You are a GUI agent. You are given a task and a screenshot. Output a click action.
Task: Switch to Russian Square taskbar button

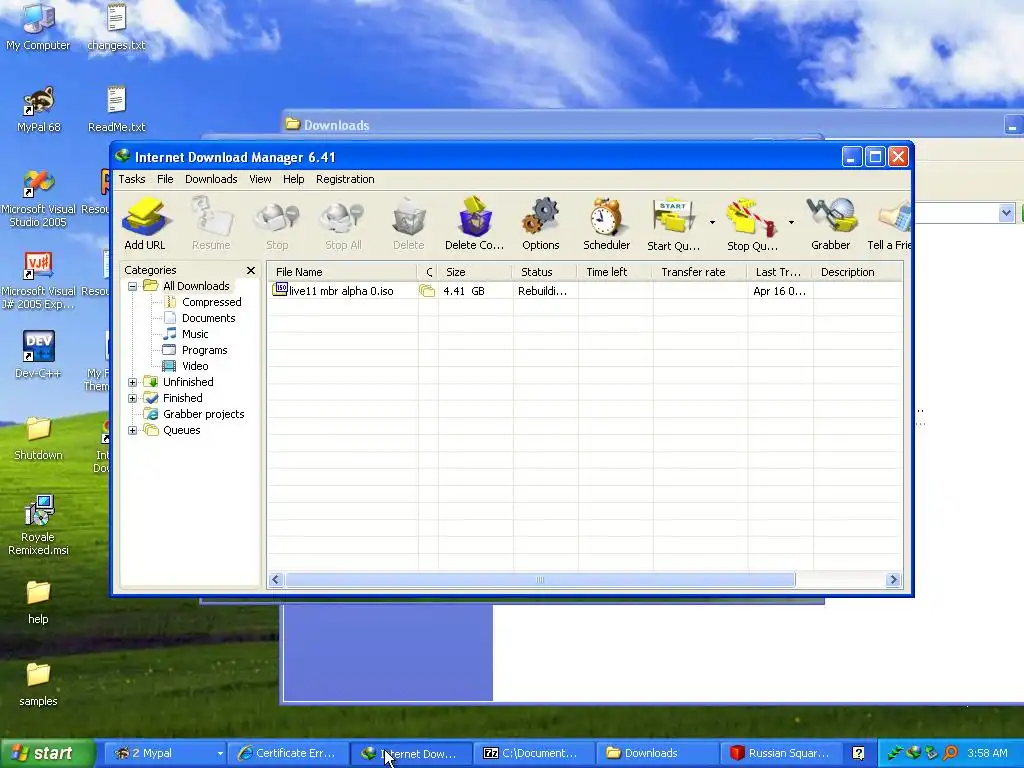[x=780, y=753]
